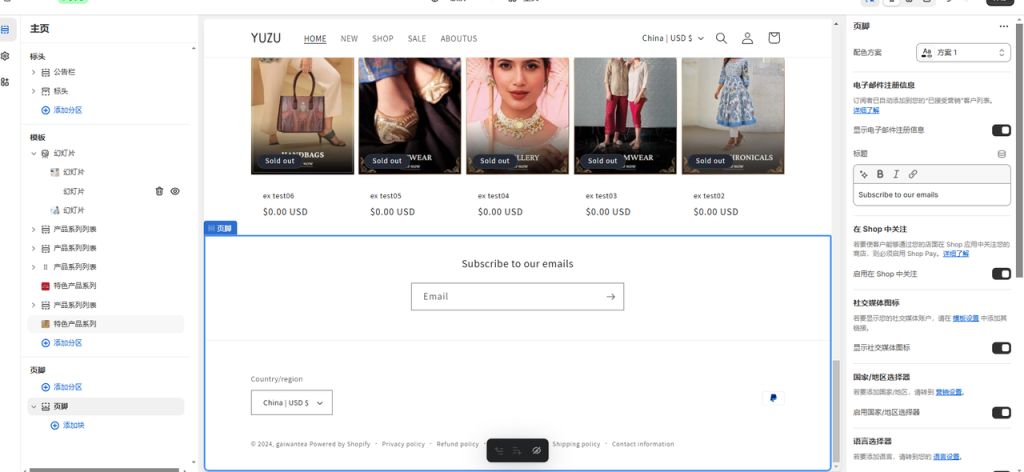Image resolution: width=1024 pixels, height=472 pixels.
Task: Insert link in heading editor
Action: click(913, 174)
